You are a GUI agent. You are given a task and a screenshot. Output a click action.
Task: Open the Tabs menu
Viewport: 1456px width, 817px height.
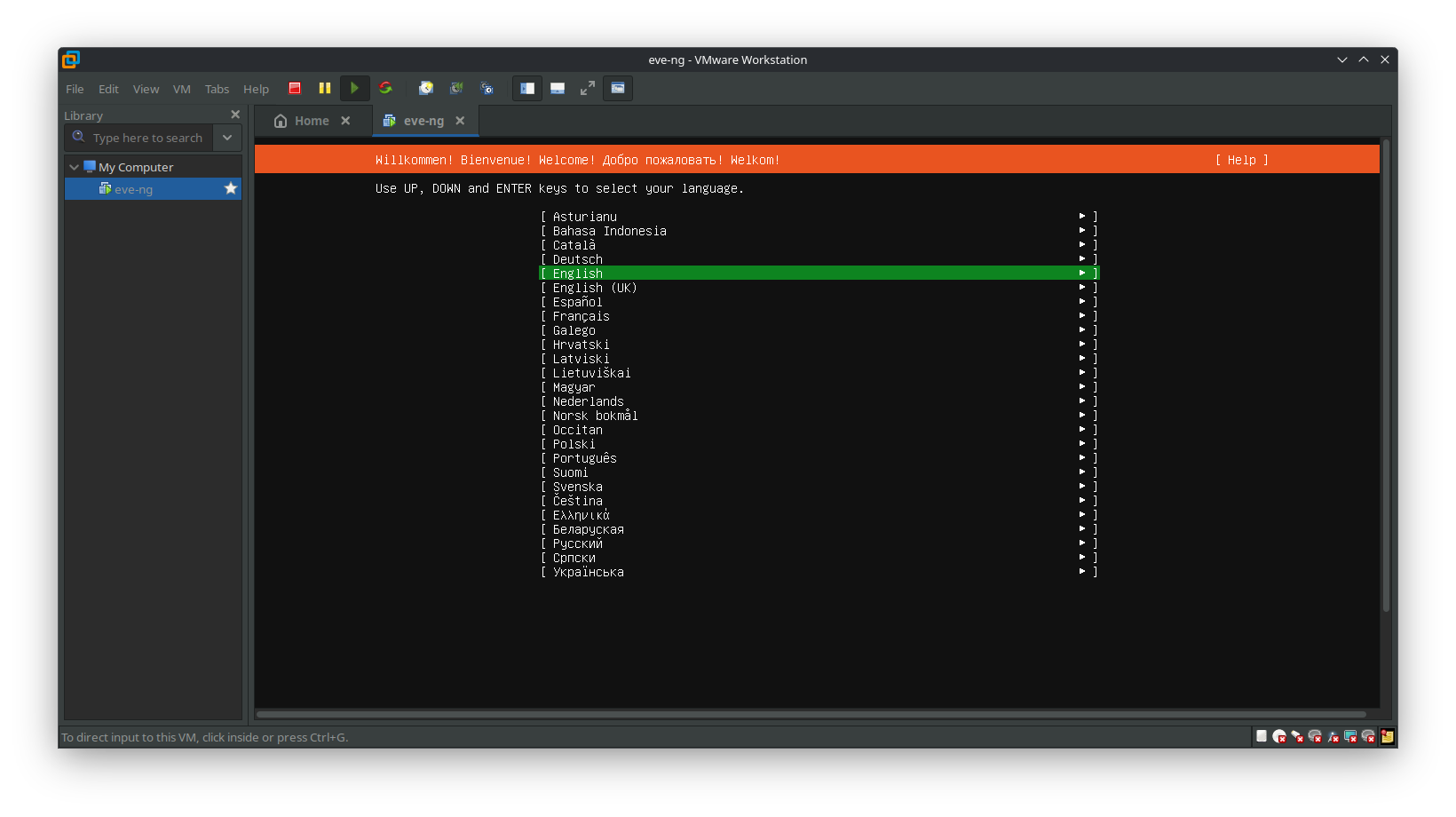[x=217, y=89]
